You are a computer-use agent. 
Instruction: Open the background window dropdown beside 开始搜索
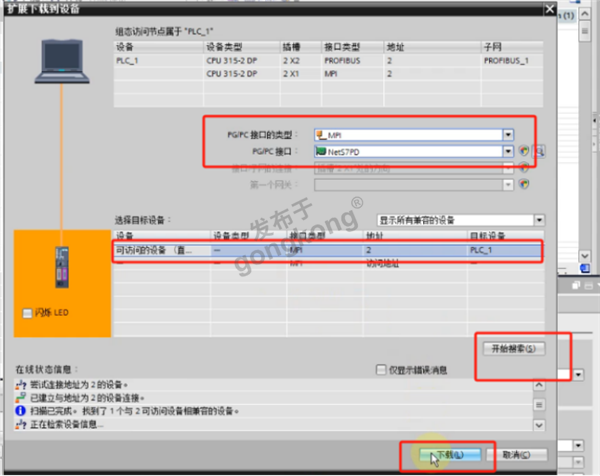point(578,375)
